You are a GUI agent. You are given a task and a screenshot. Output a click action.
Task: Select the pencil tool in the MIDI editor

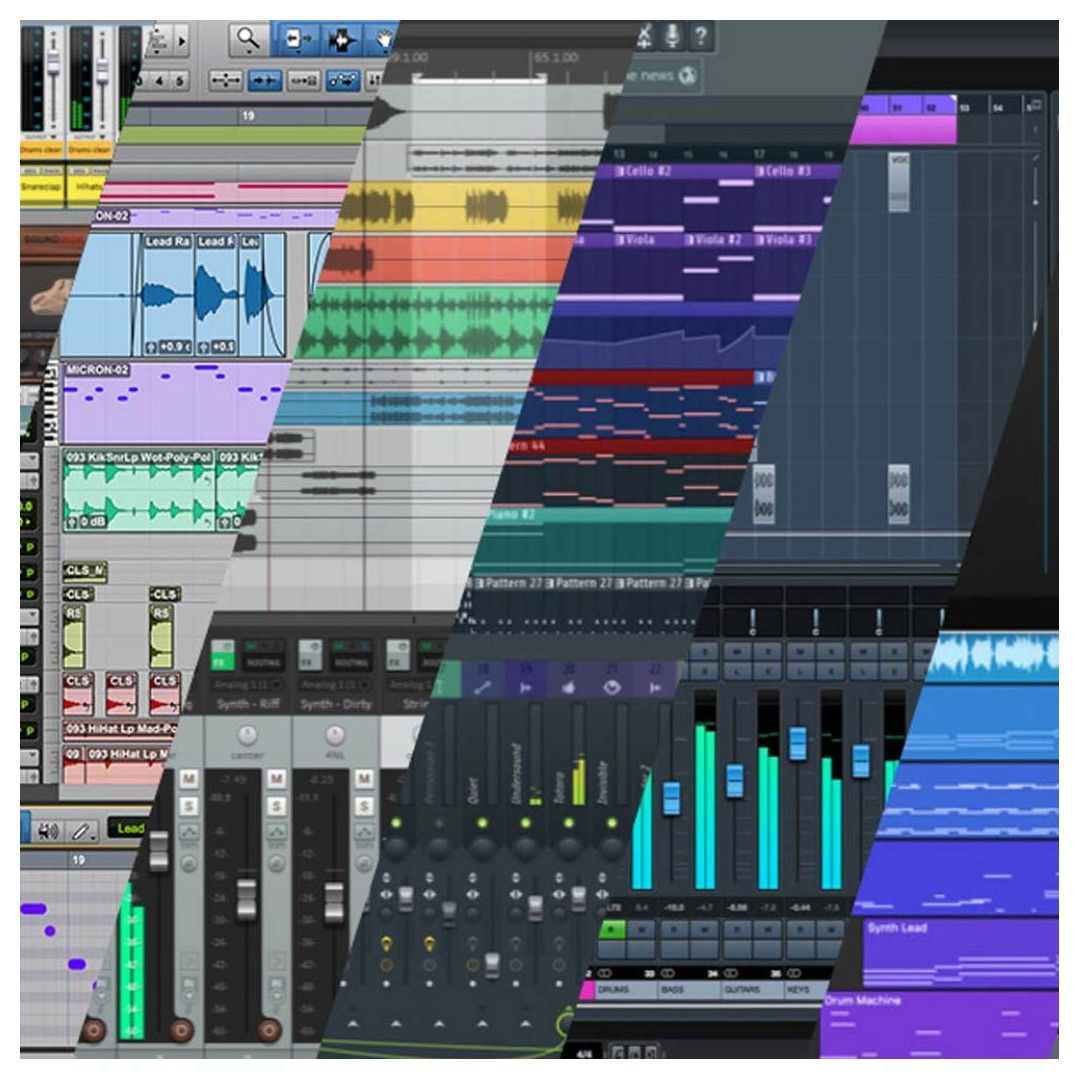pos(81,831)
